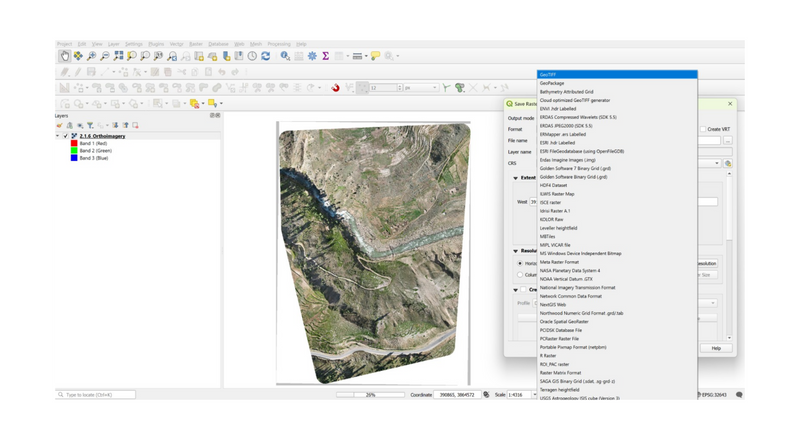The height and width of the screenshot is (440, 800).
Task: Refresh the map canvas
Action: pos(265,56)
